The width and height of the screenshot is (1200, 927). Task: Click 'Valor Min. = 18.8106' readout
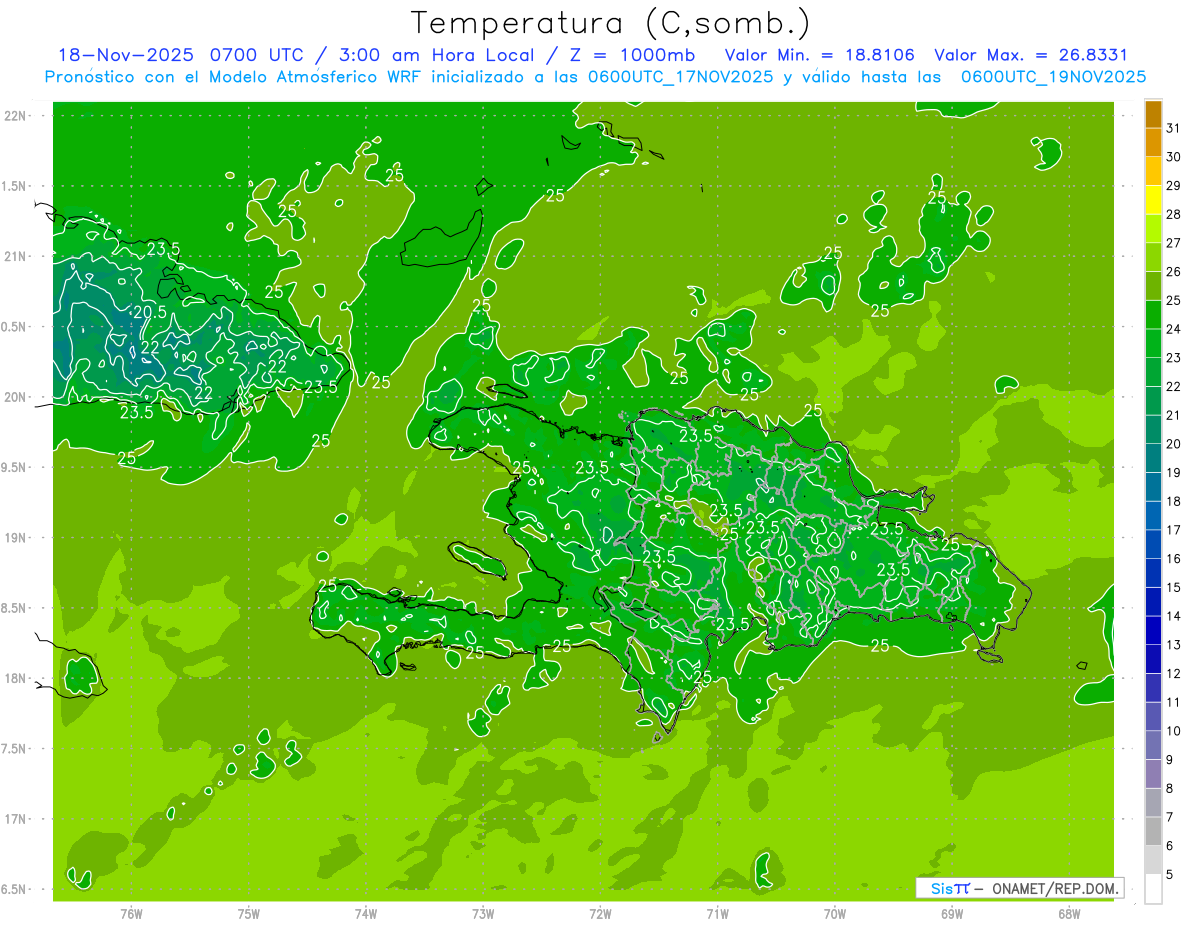tap(820, 55)
